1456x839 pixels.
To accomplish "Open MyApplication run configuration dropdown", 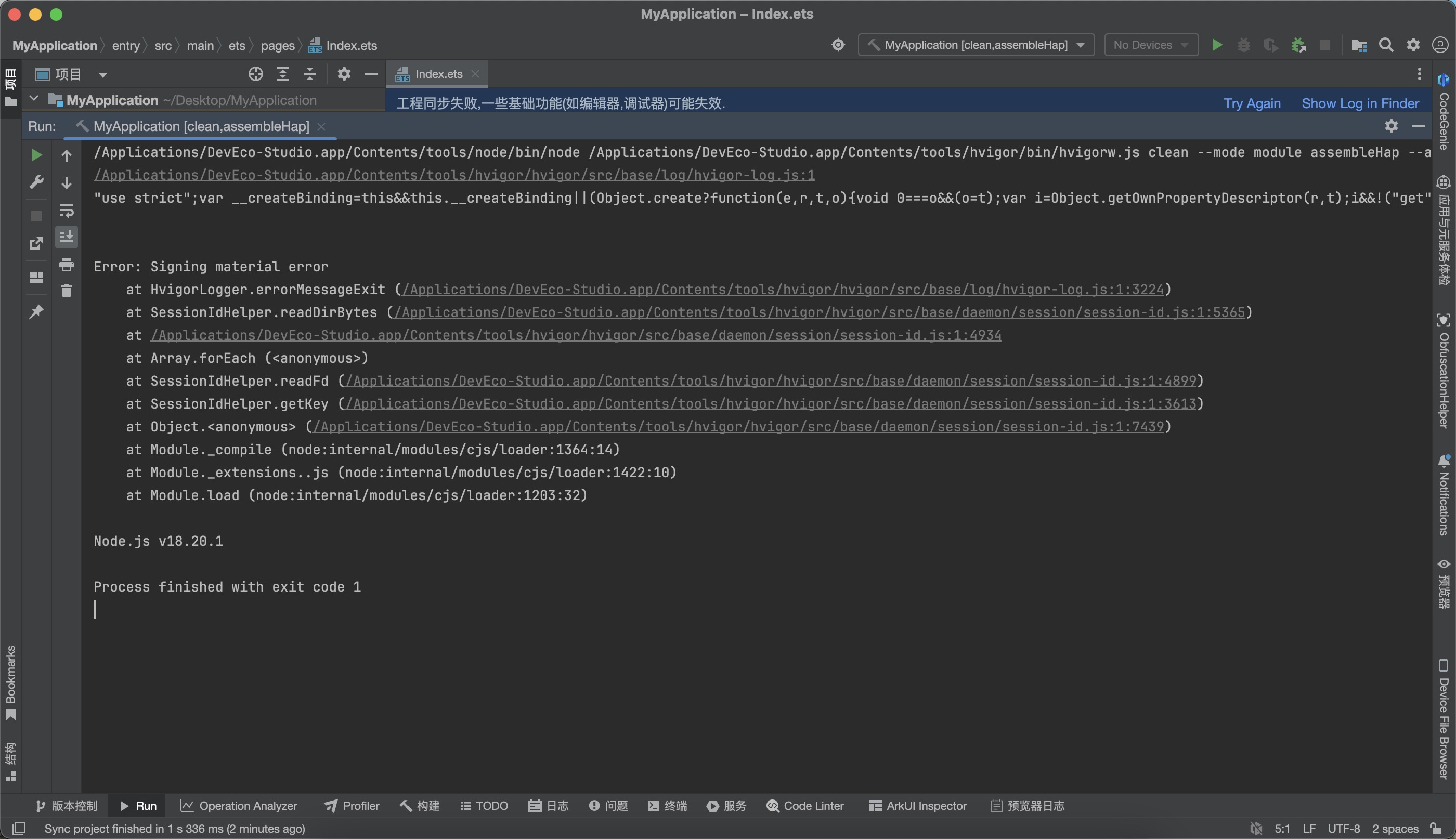I will tap(976, 45).
